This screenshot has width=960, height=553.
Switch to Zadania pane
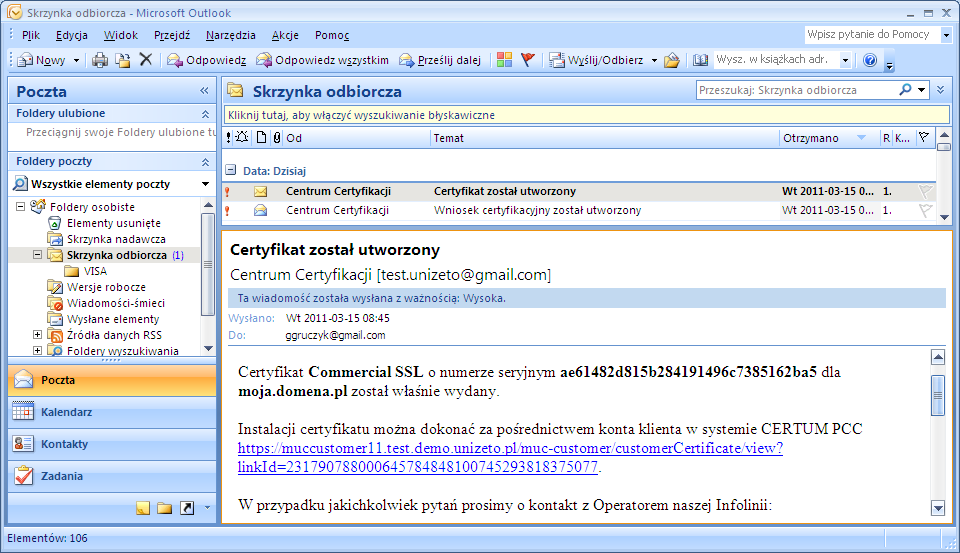(x=112, y=476)
